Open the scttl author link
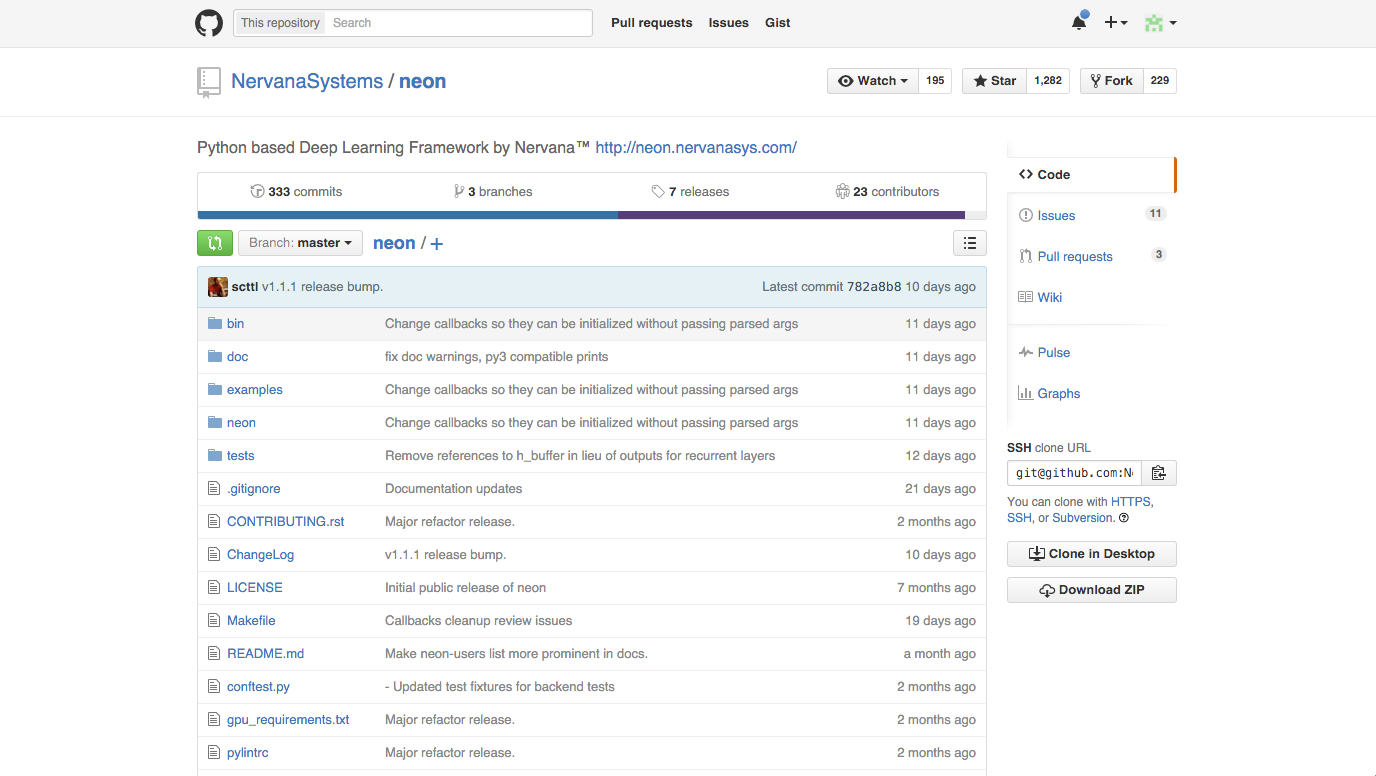1376x776 pixels. point(245,287)
